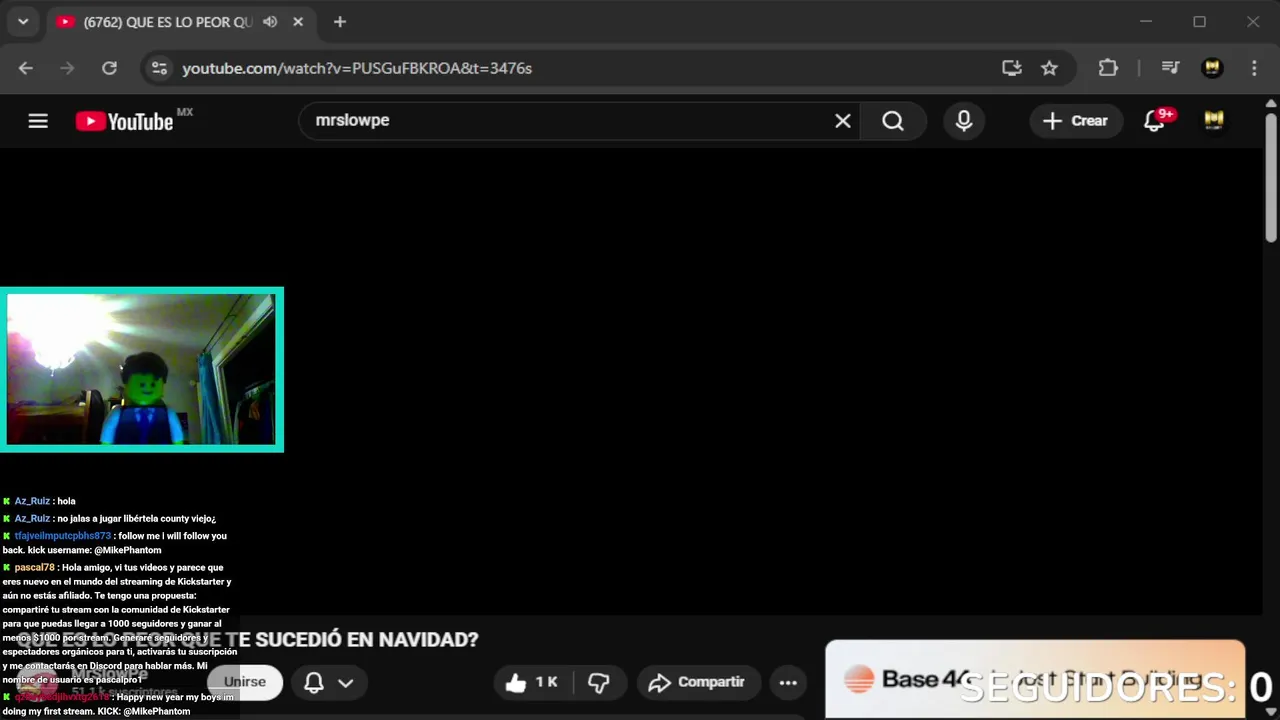Open Chrome three-dot menu
Screen dimensions: 1280x720
coord(1254,68)
